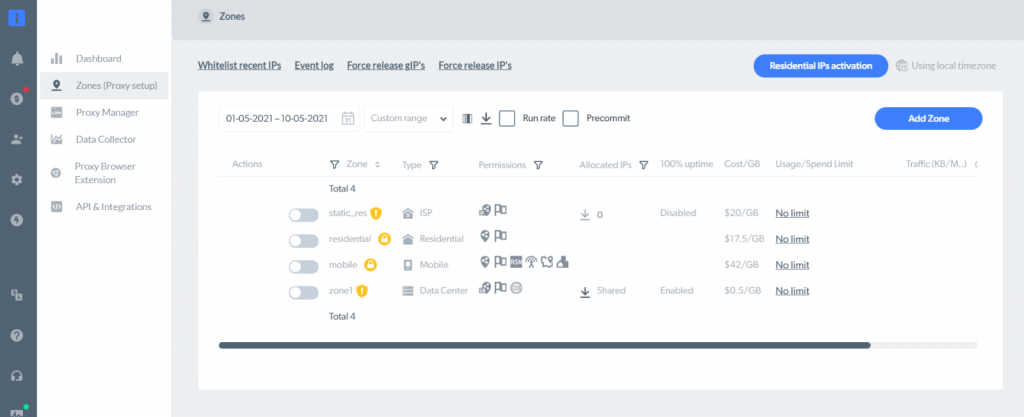This screenshot has width=1024, height=417.
Task: Open the settings gear icon in sidebar
Action: 17,180
